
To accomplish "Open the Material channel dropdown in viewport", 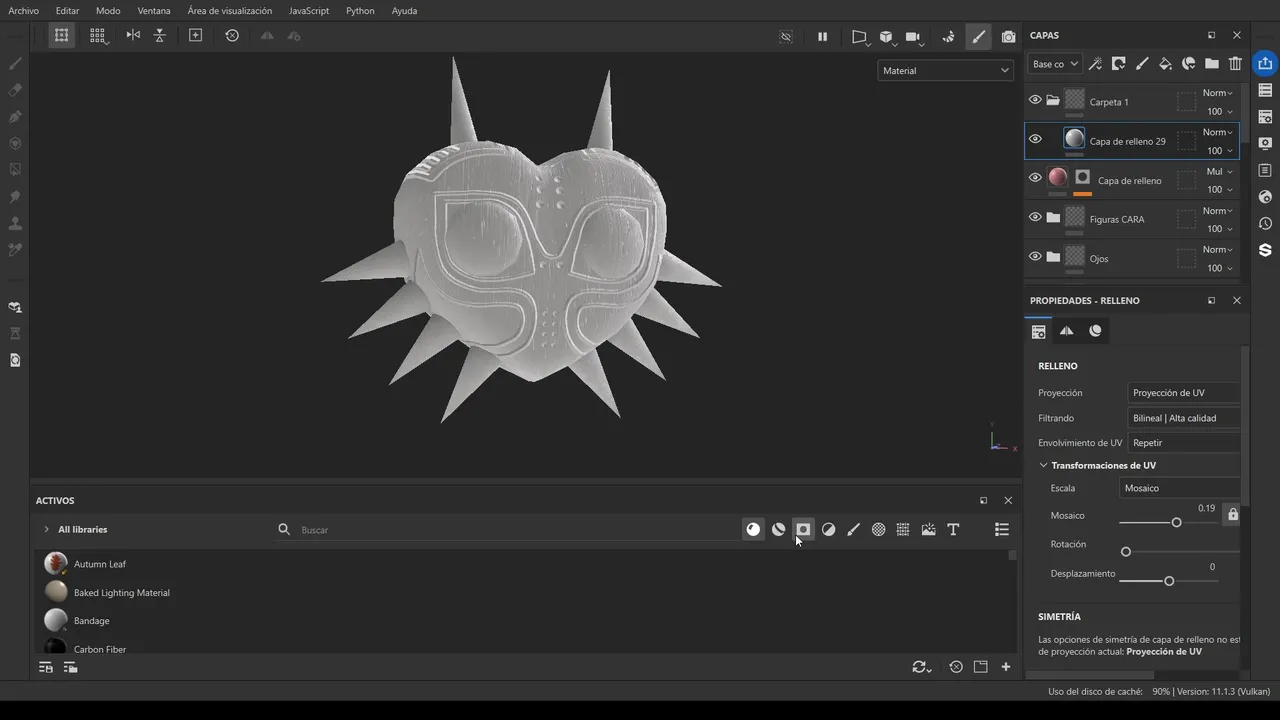I will click(945, 71).
